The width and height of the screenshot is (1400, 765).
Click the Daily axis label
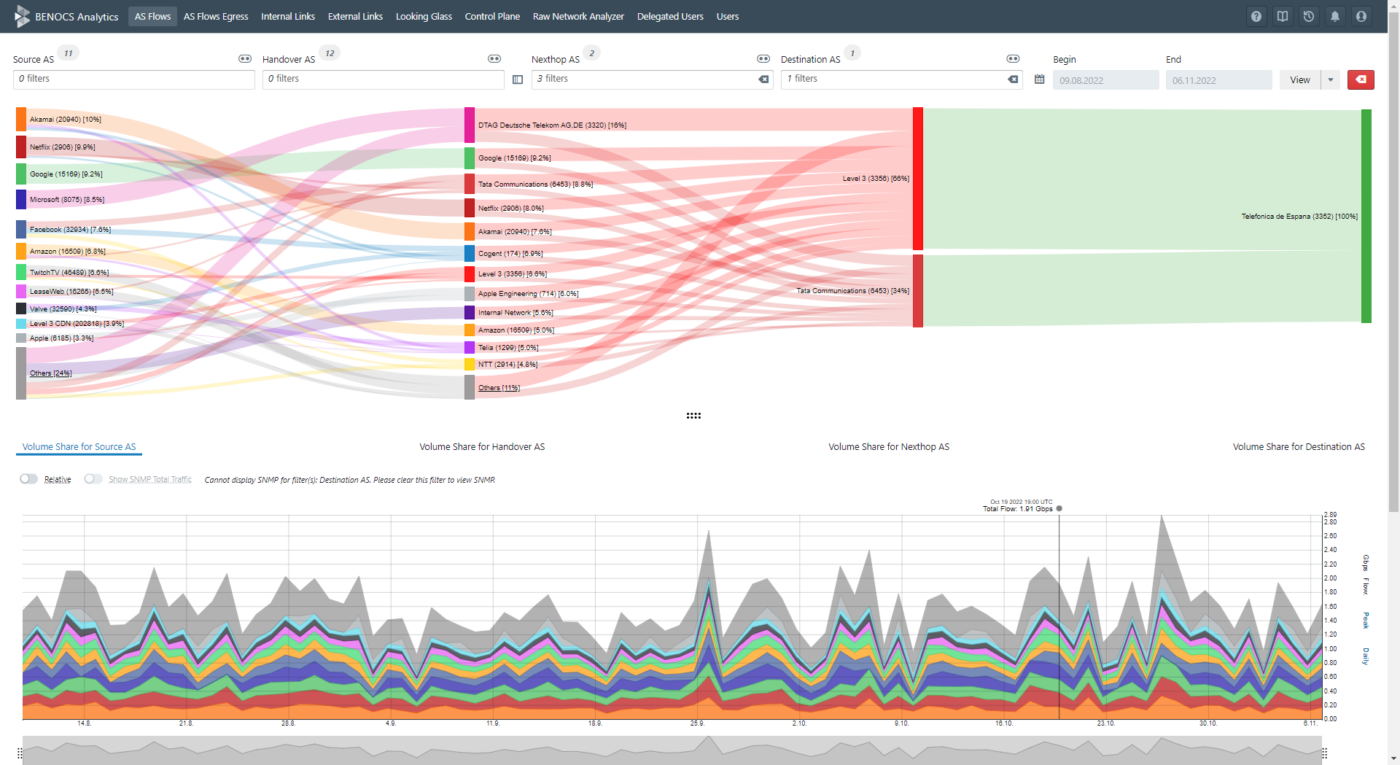click(1366, 656)
